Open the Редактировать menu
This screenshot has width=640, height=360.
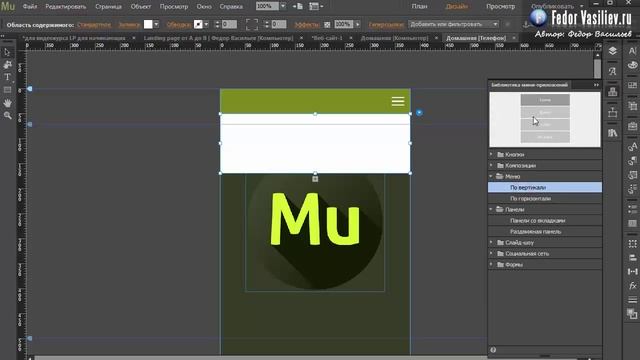(x=66, y=7)
